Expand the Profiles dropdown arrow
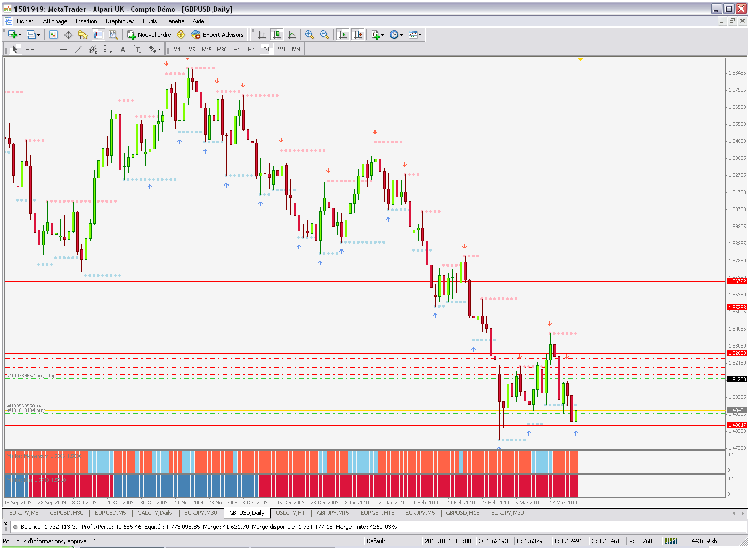 tap(39, 35)
